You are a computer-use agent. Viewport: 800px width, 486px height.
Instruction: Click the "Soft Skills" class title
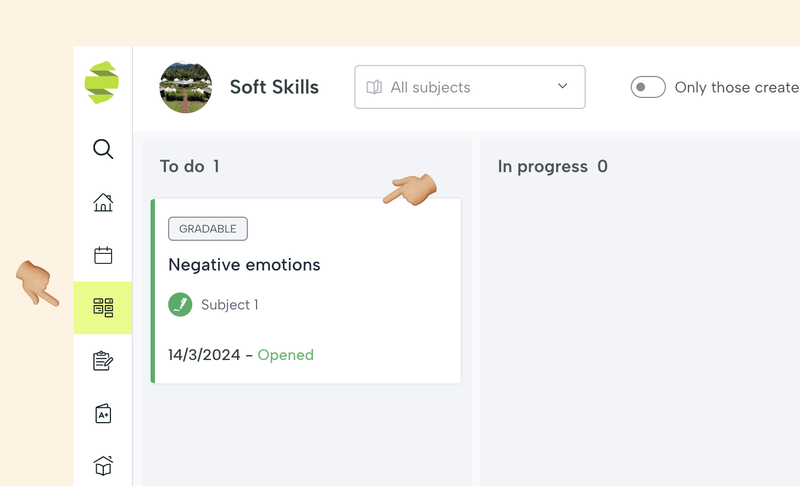(x=274, y=88)
